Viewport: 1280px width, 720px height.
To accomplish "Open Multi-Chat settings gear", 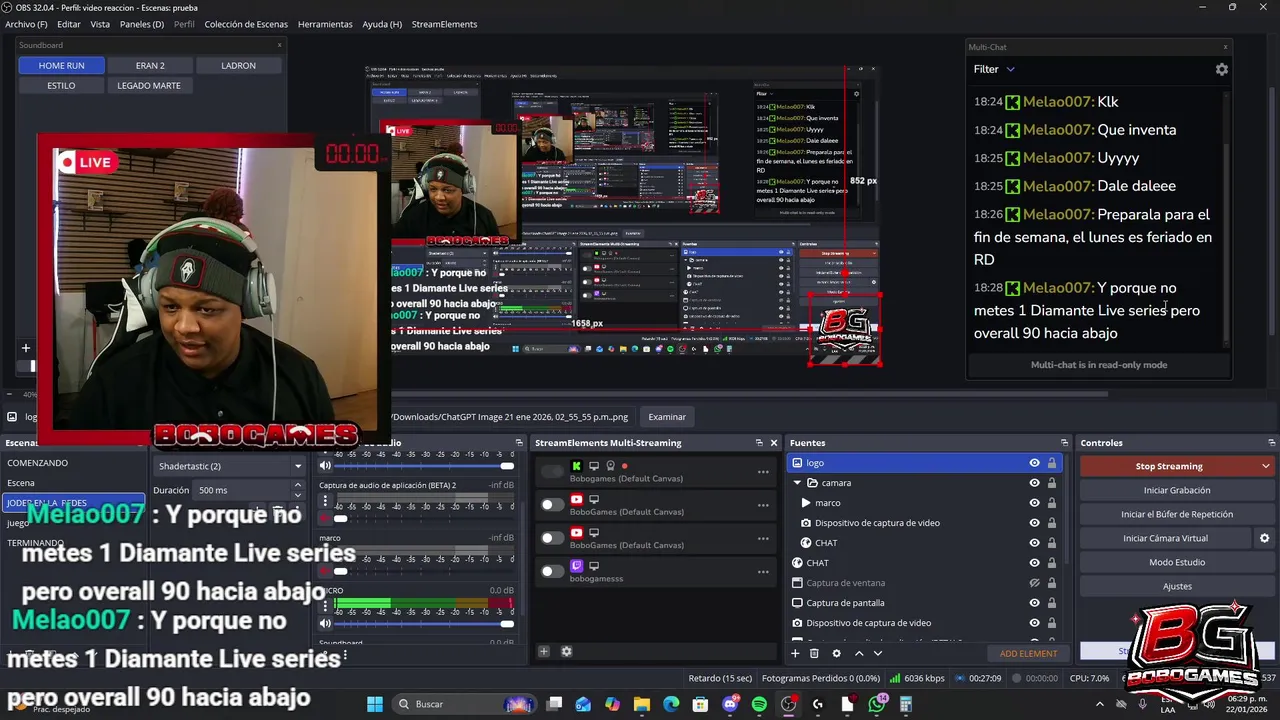I will pyautogui.click(x=1221, y=69).
